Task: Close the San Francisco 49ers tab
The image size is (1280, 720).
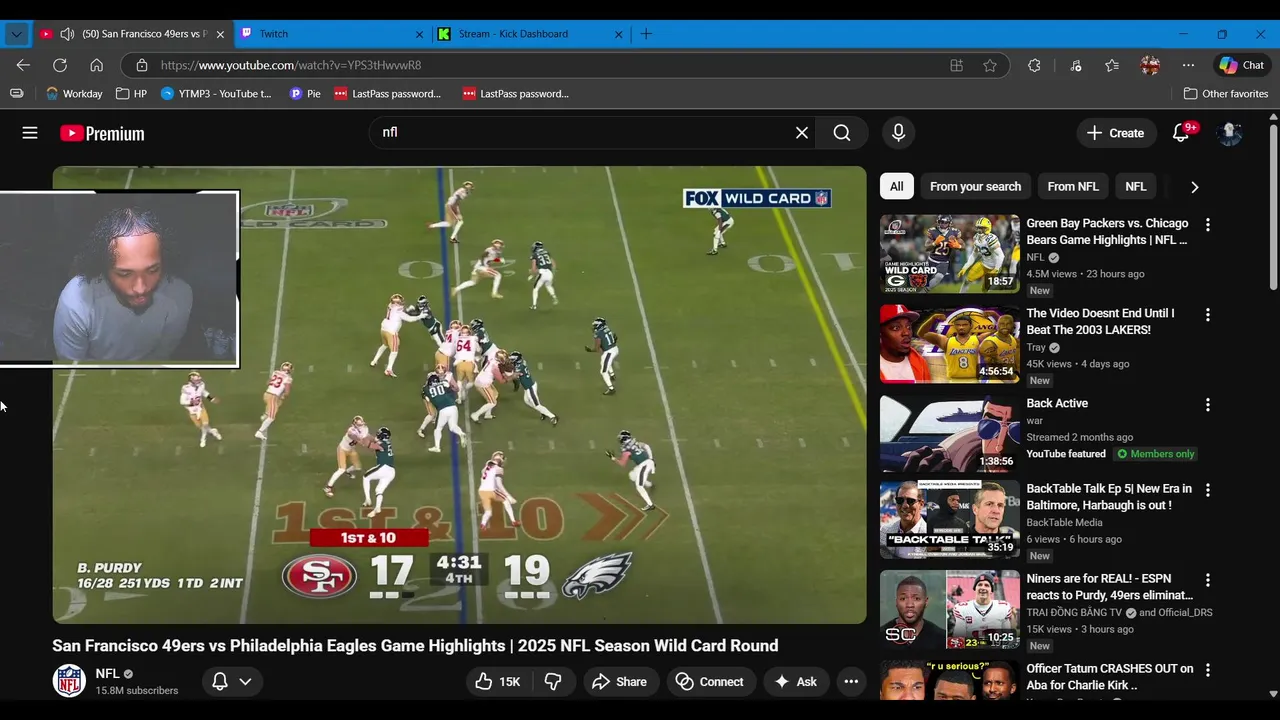Action: point(220,34)
